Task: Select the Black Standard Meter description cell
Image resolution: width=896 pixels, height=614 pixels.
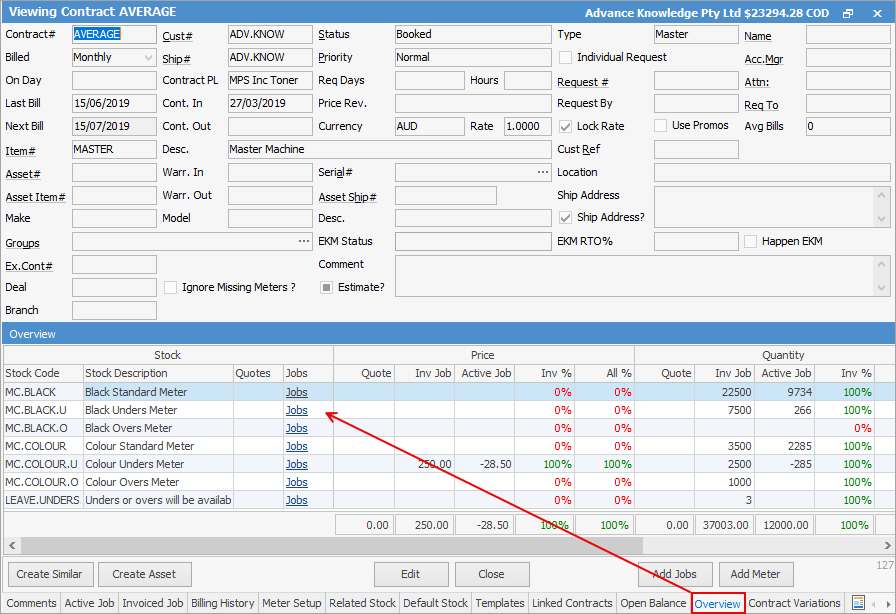Action: (x=158, y=392)
